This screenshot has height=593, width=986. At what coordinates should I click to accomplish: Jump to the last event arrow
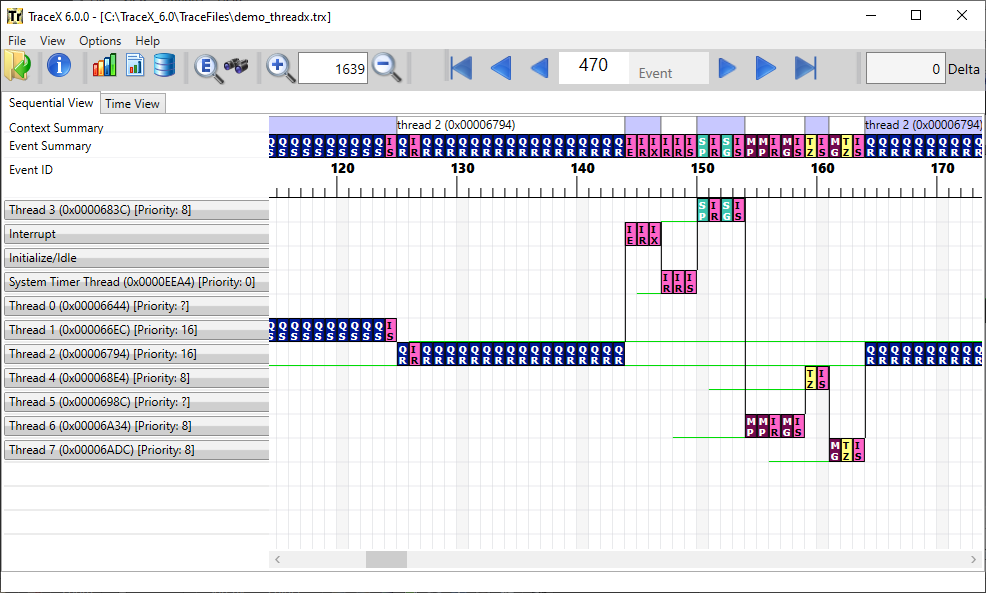coord(806,68)
